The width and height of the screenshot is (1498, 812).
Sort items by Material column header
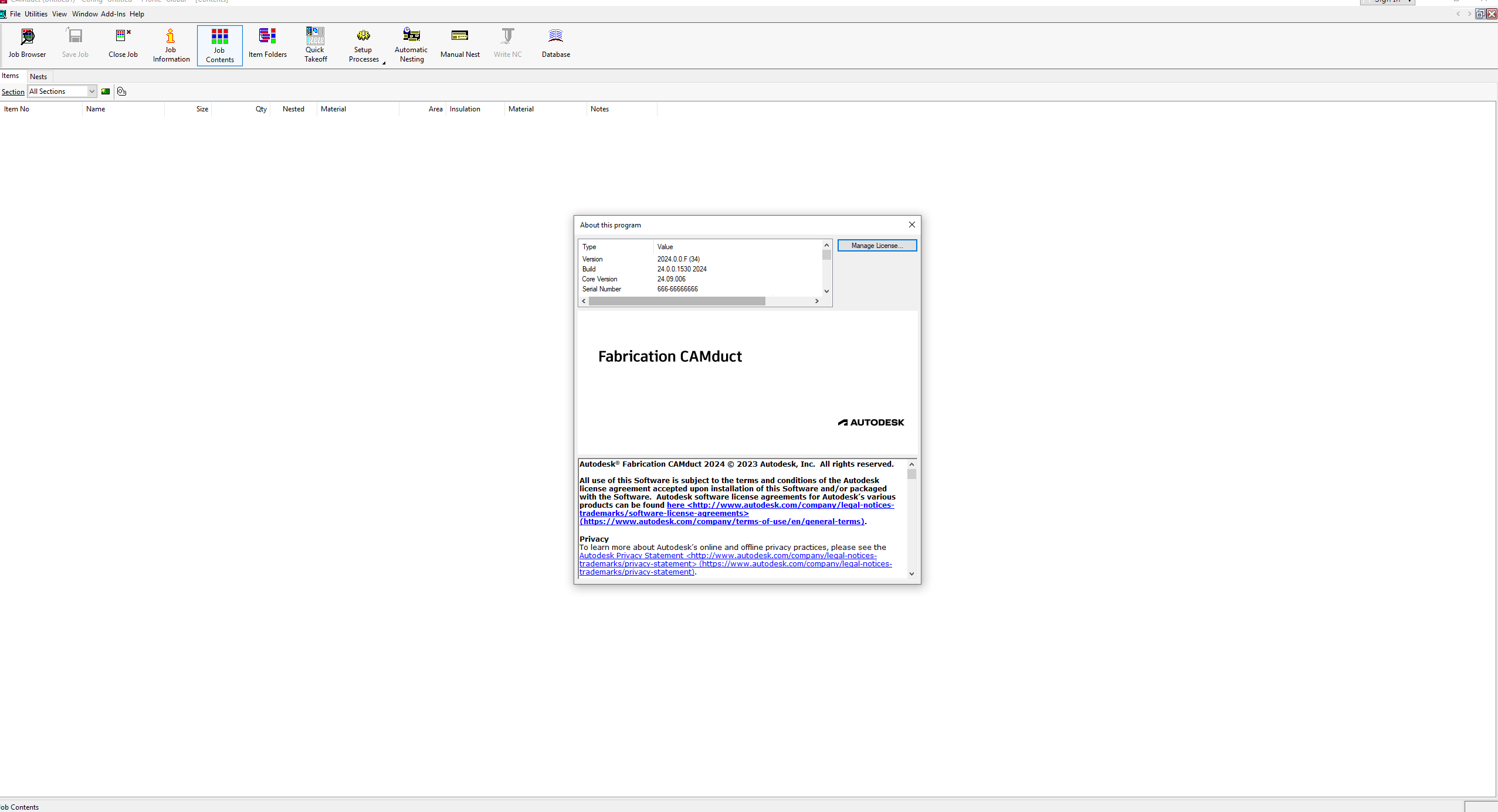click(333, 109)
